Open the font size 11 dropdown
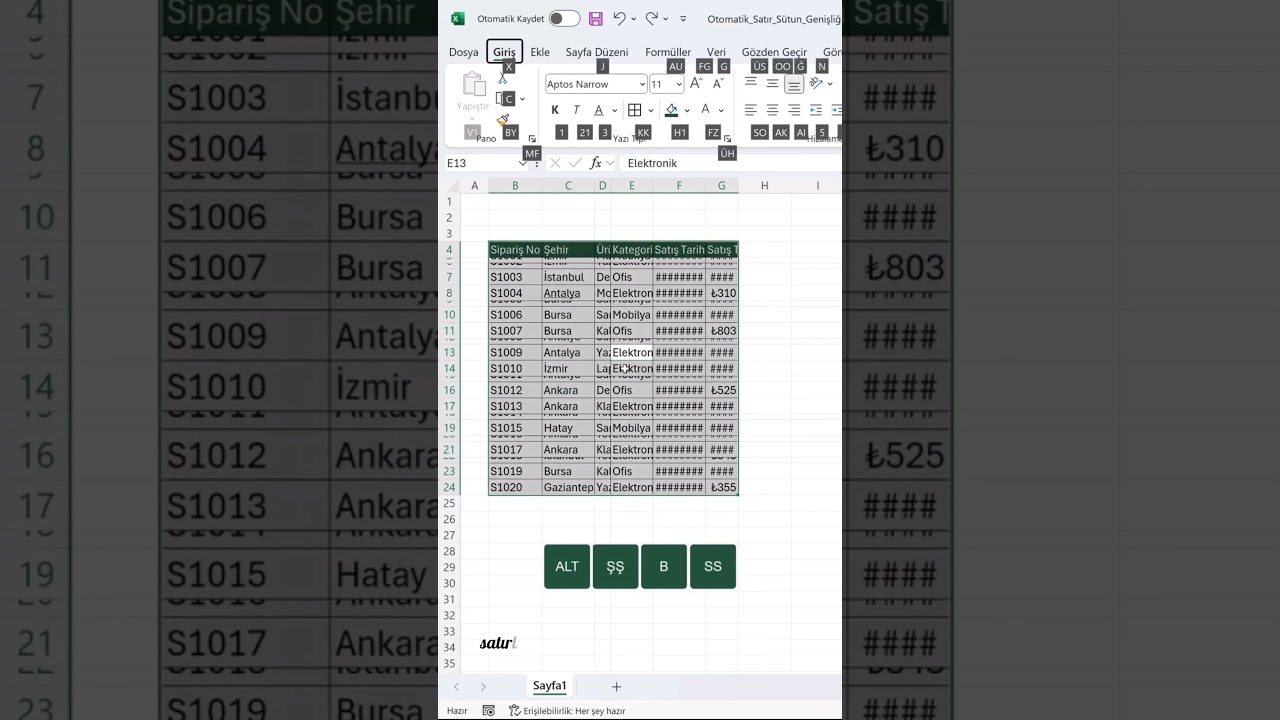This screenshot has height=720, width=1280. 679,85
